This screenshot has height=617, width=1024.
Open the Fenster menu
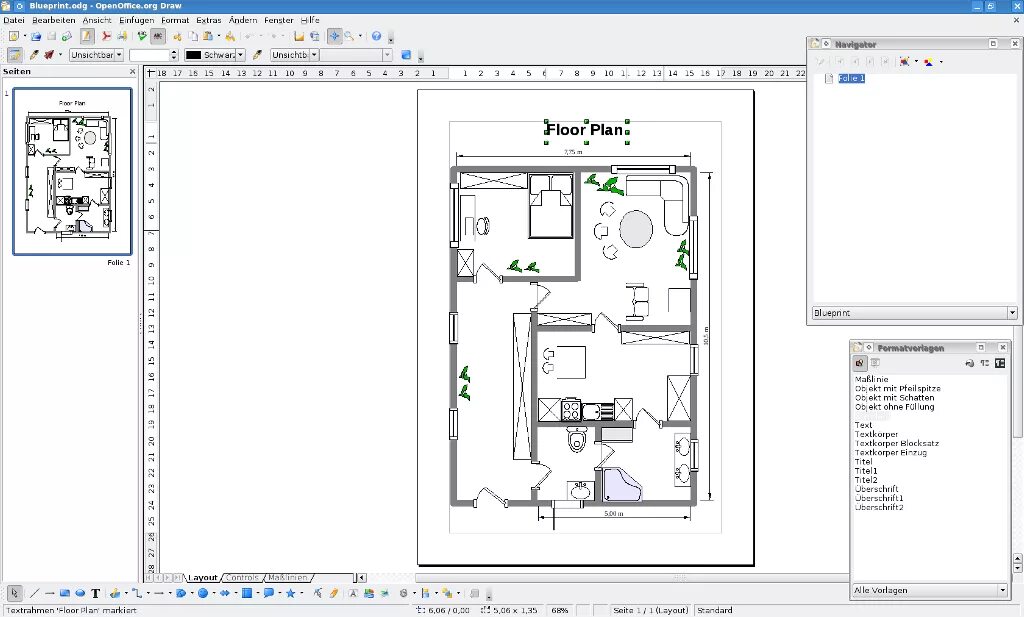[279, 20]
